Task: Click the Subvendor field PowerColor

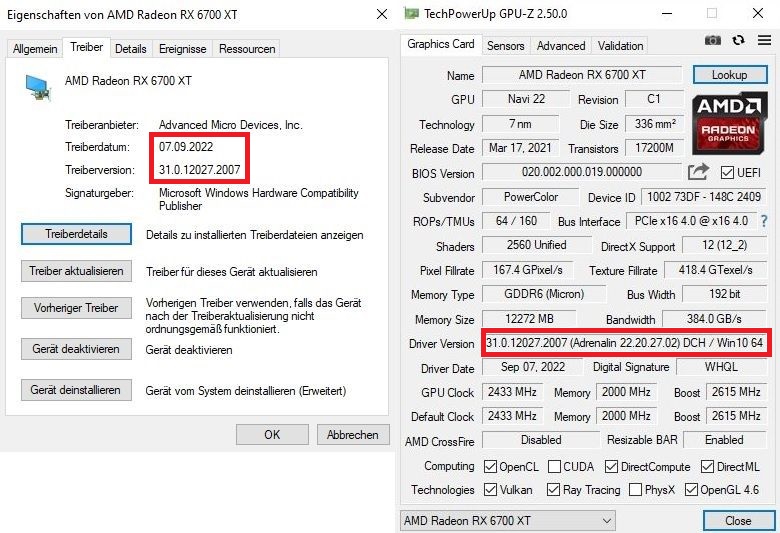Action: pyautogui.click(x=530, y=197)
